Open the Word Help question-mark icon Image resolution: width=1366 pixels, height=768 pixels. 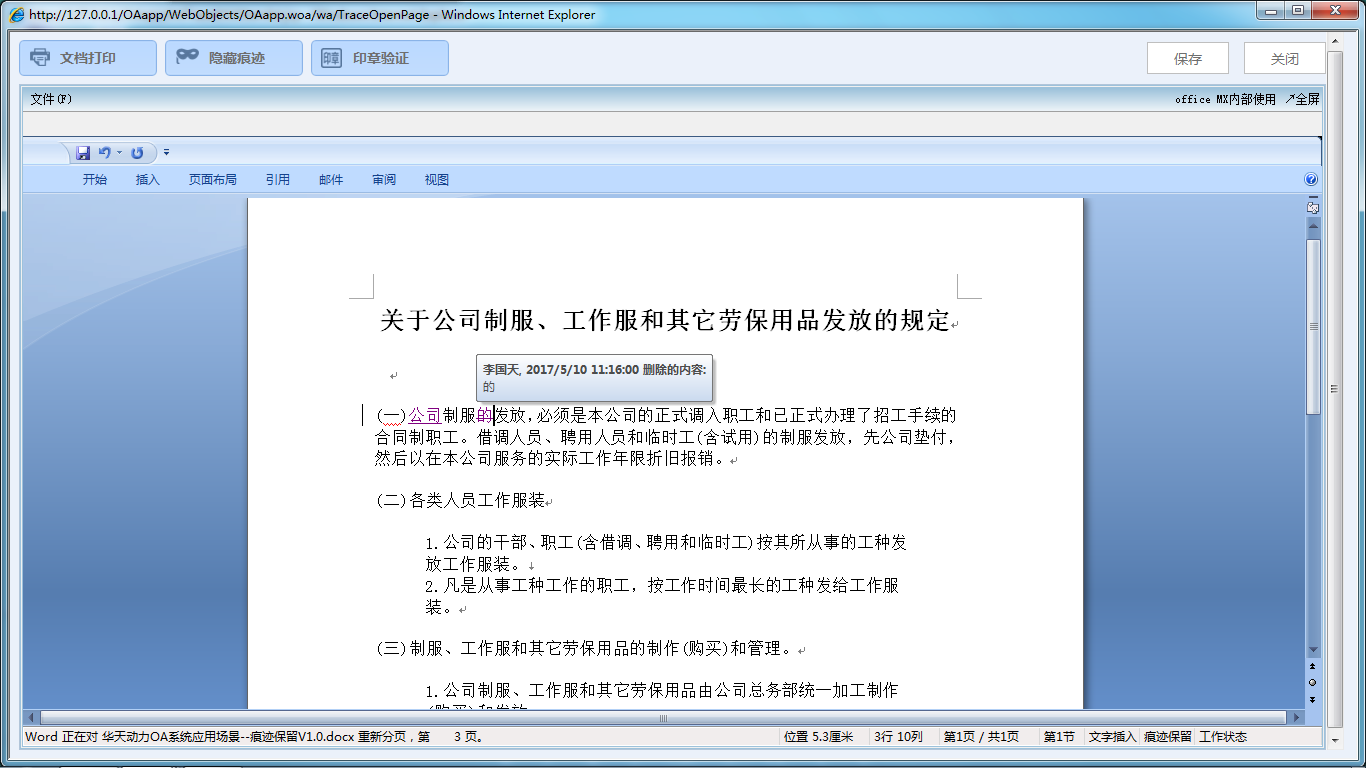coord(1310,179)
